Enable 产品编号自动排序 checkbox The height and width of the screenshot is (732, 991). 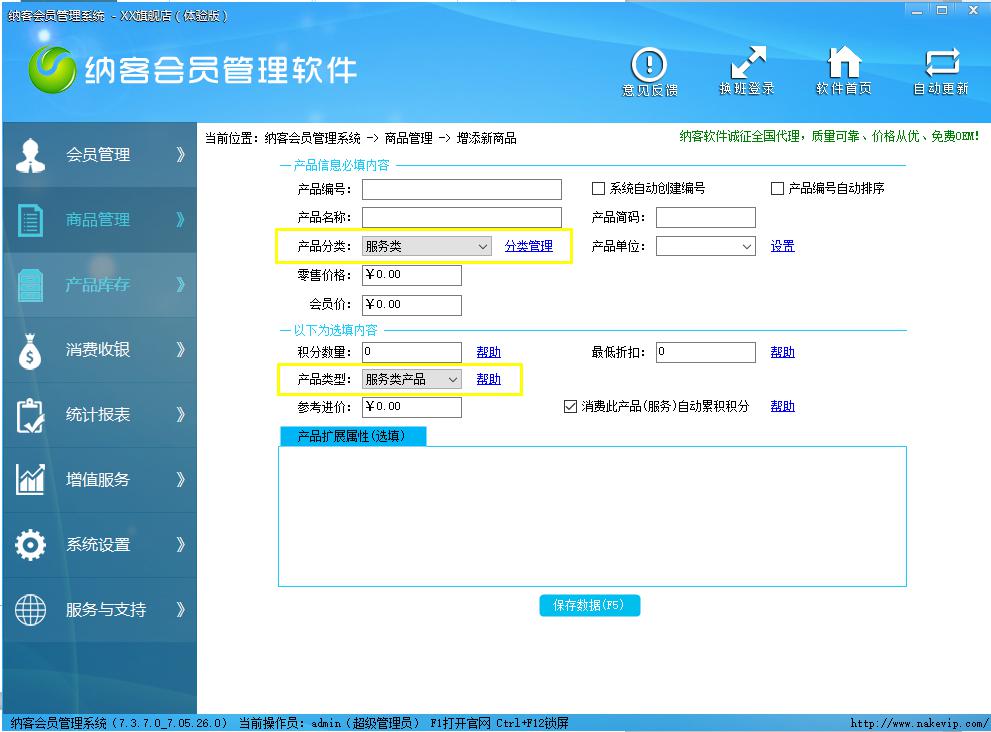tap(777, 189)
